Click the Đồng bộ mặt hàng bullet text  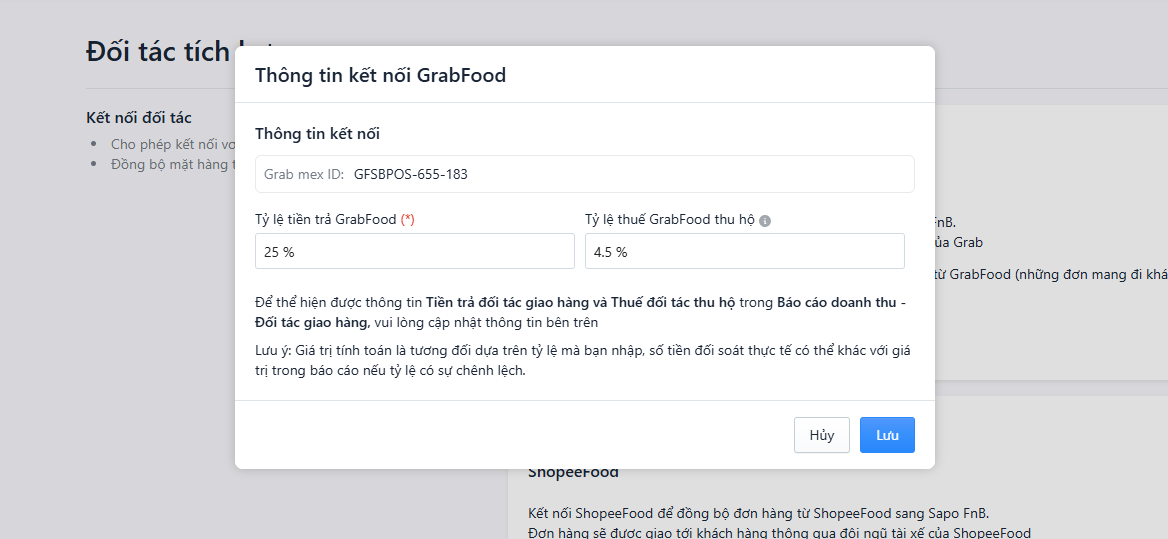173,164
